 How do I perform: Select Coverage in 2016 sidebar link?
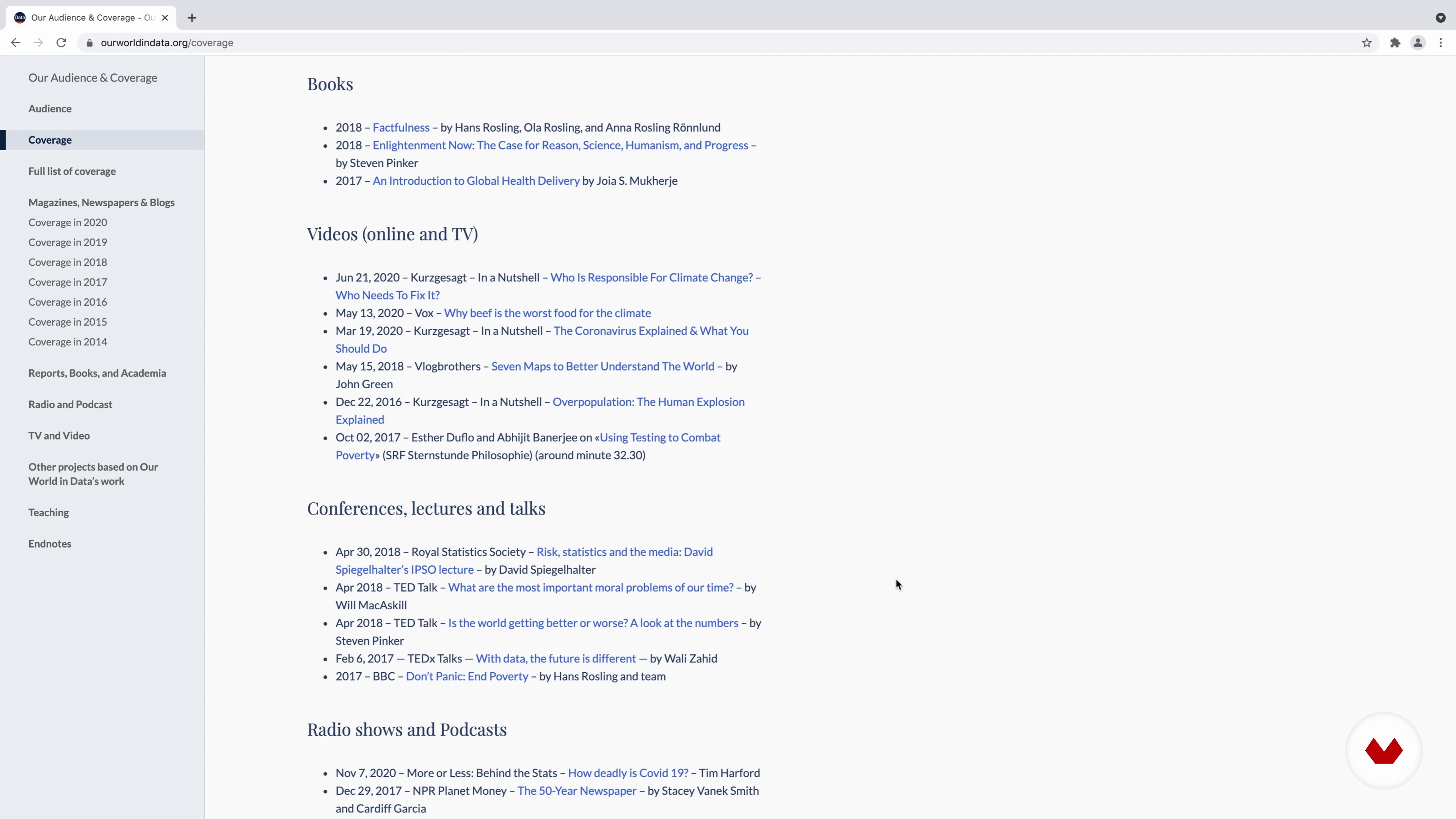[x=68, y=302]
